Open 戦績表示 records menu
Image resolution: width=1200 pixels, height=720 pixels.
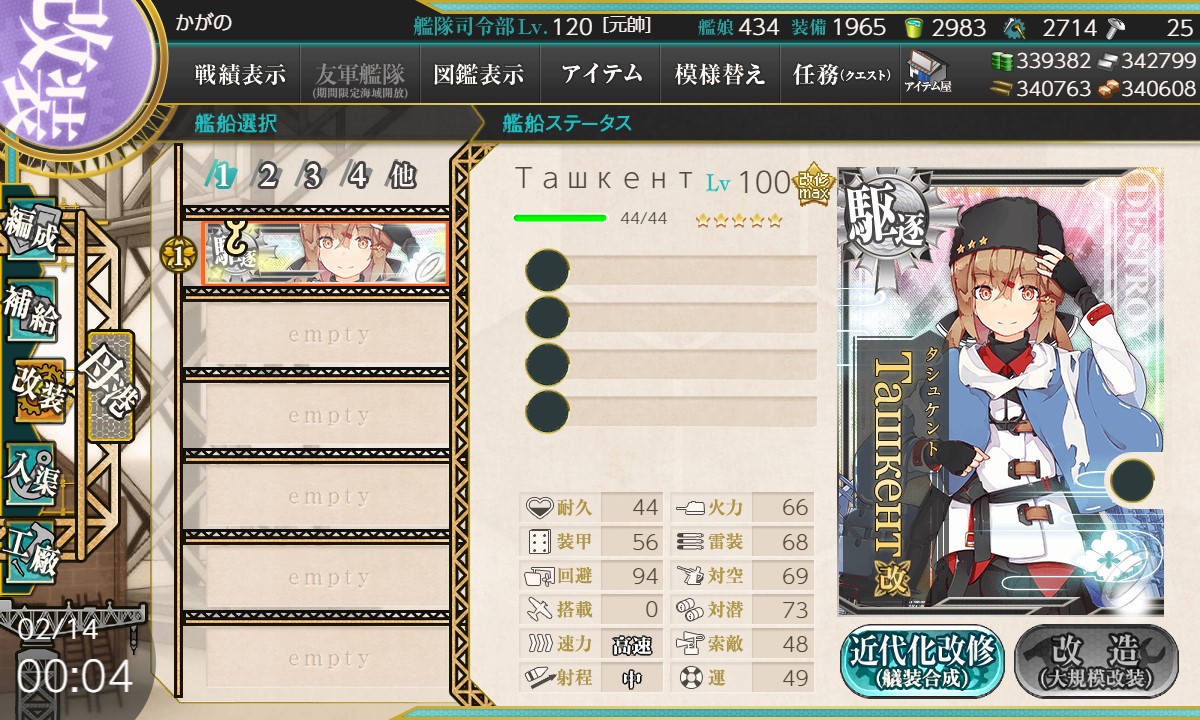pyautogui.click(x=240, y=74)
